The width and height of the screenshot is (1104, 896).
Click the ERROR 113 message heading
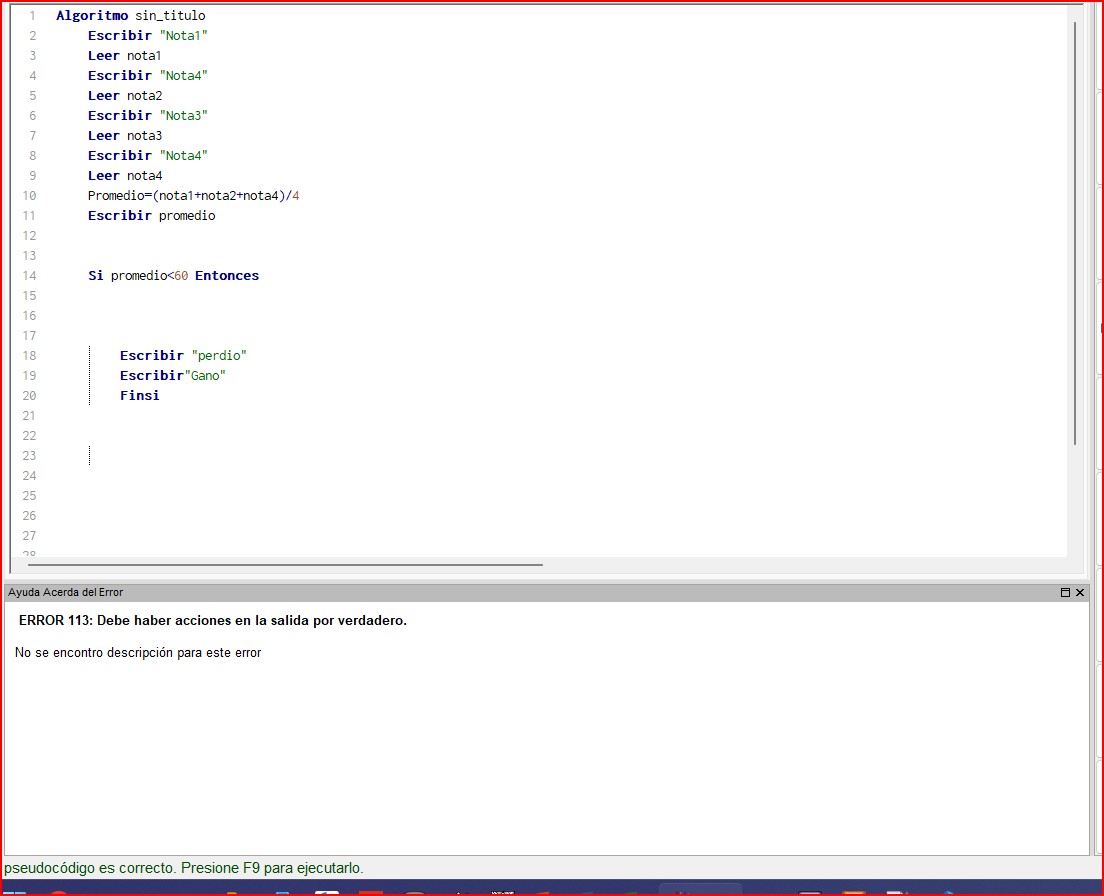[x=212, y=621]
